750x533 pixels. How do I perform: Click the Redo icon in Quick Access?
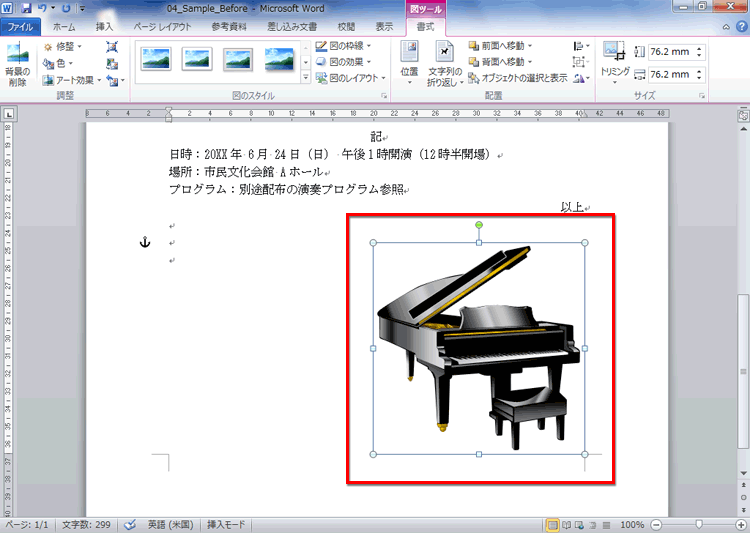pyautogui.click(x=66, y=8)
